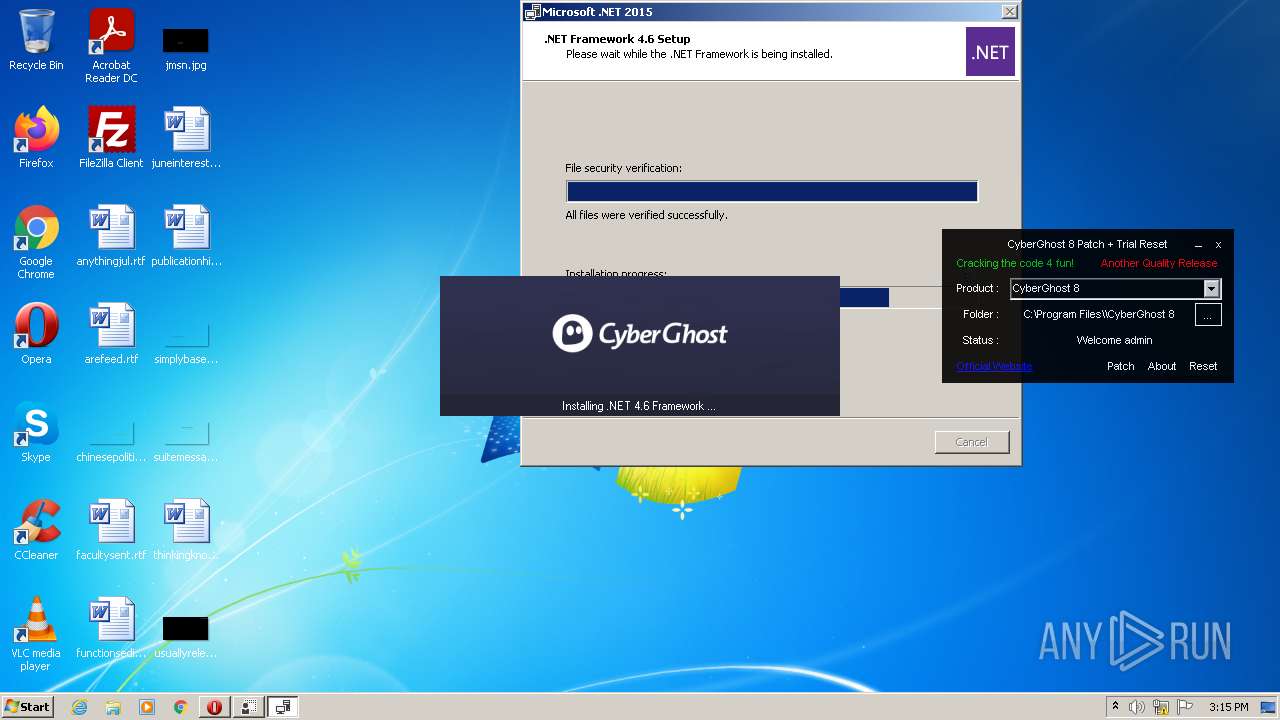Open media player taskbar icon
1280x720 pixels.
[x=147, y=707]
